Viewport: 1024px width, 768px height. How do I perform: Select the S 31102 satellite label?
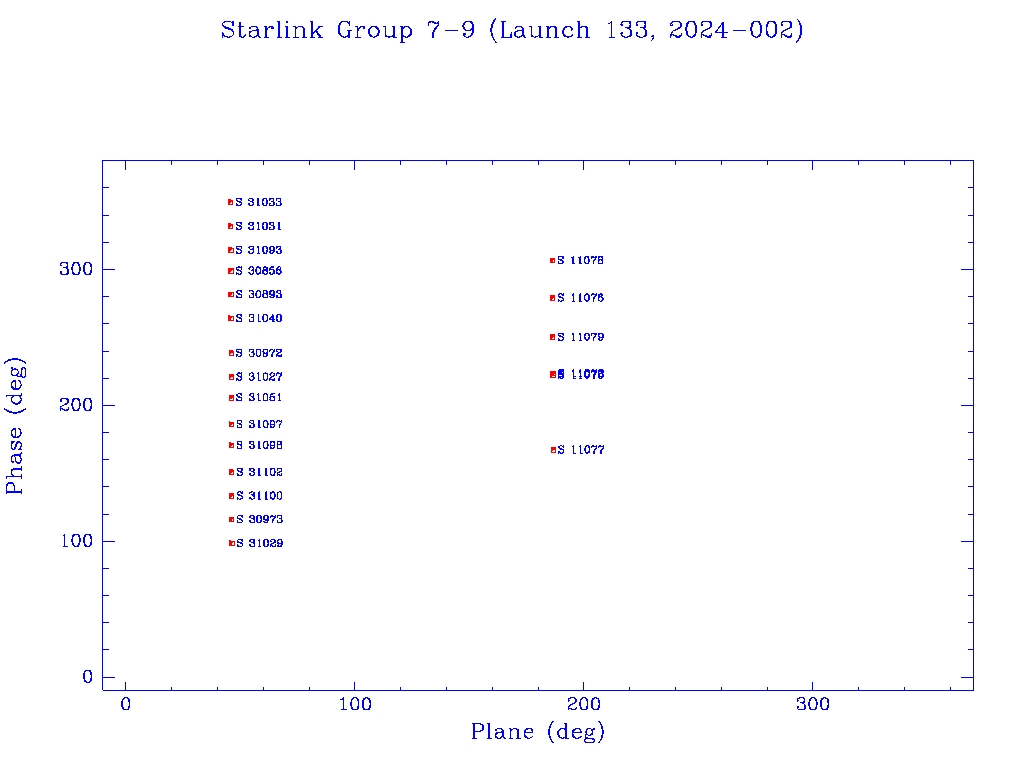(260, 472)
